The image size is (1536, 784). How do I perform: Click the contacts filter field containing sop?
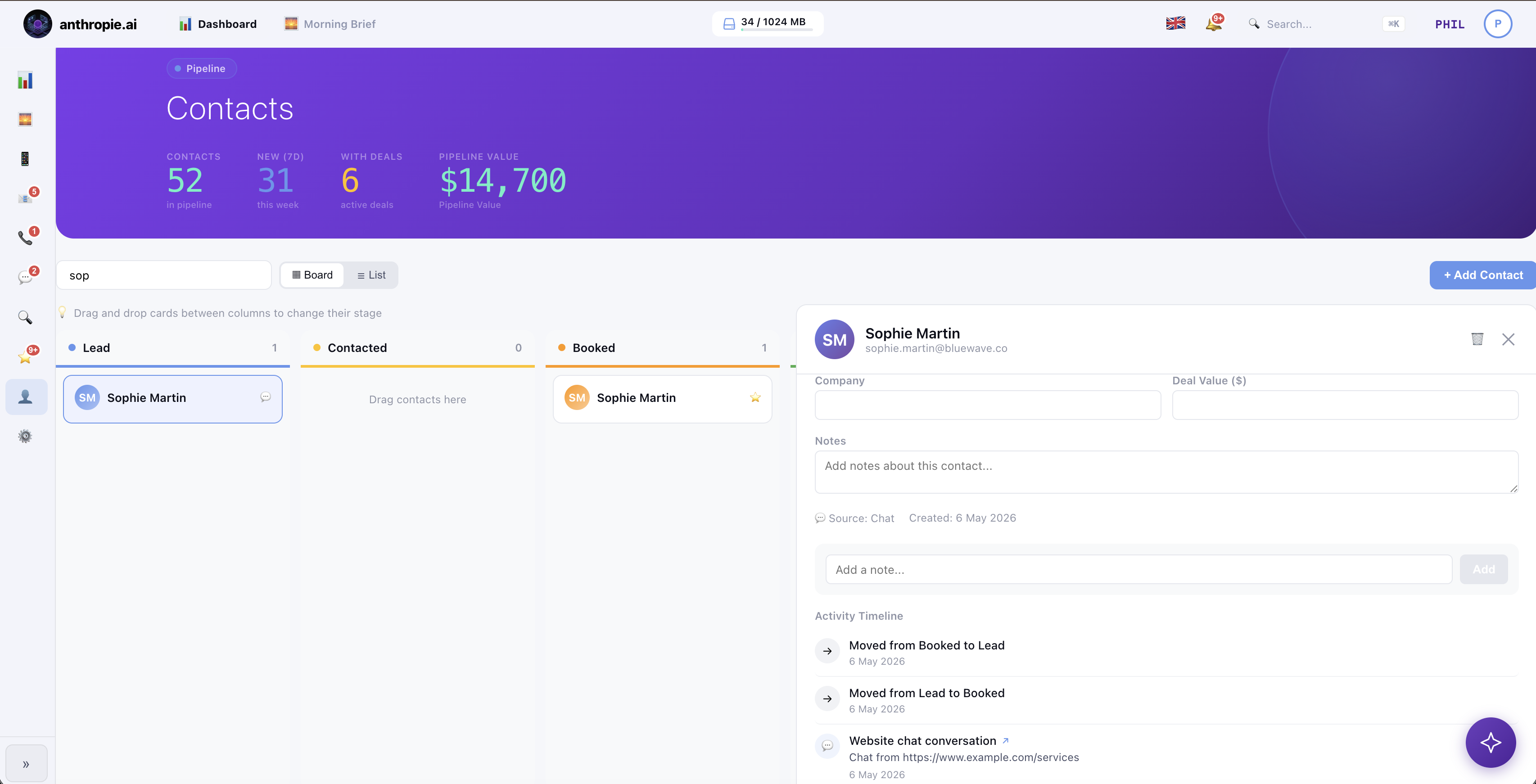164,275
